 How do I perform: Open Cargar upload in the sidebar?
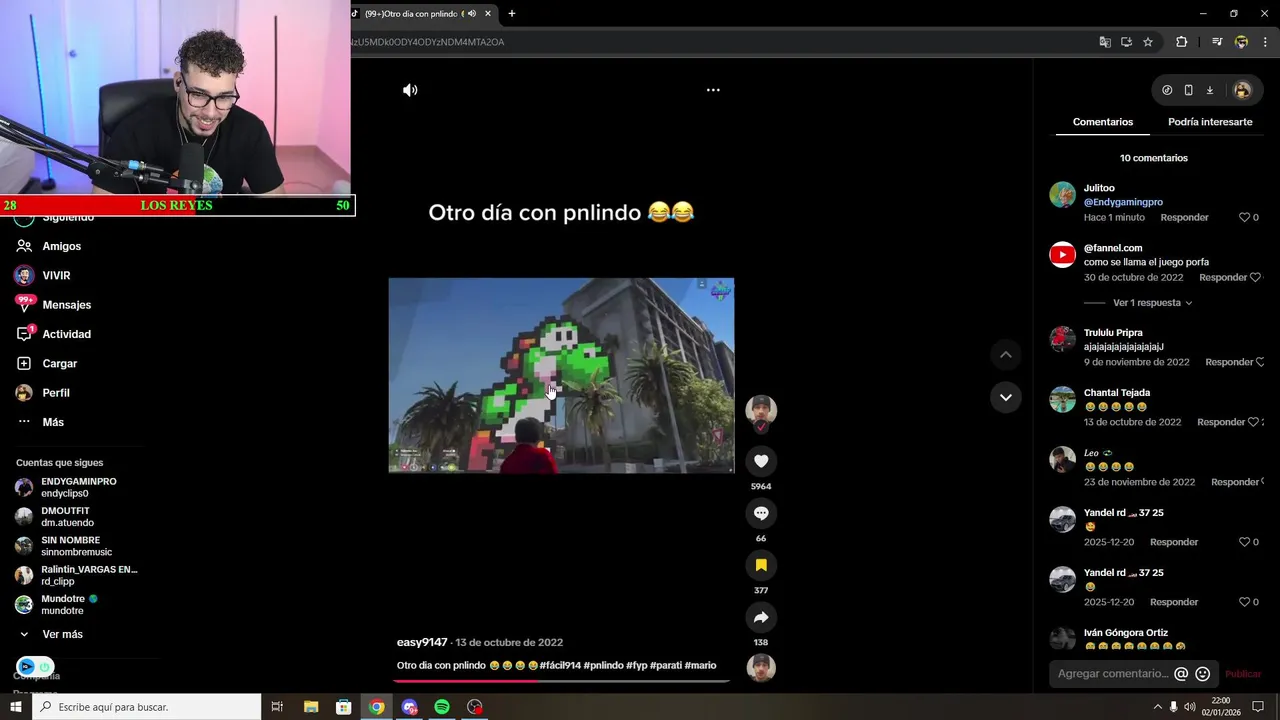pyautogui.click(x=59, y=364)
